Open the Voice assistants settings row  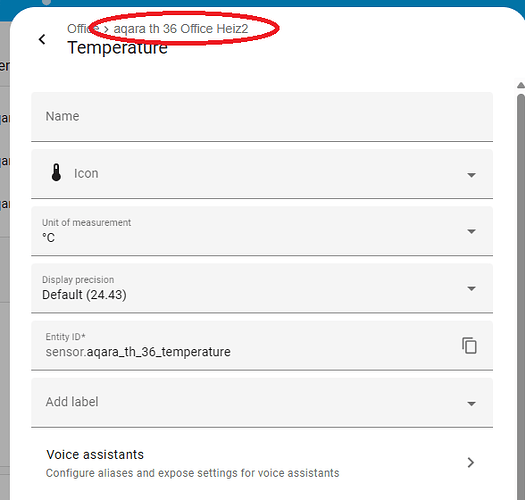(262, 463)
